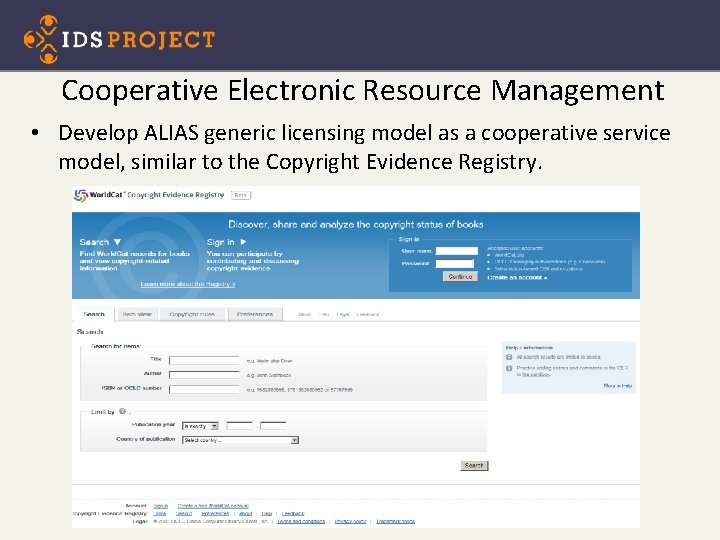
Task: Click into the Author search field
Action: [204, 375]
